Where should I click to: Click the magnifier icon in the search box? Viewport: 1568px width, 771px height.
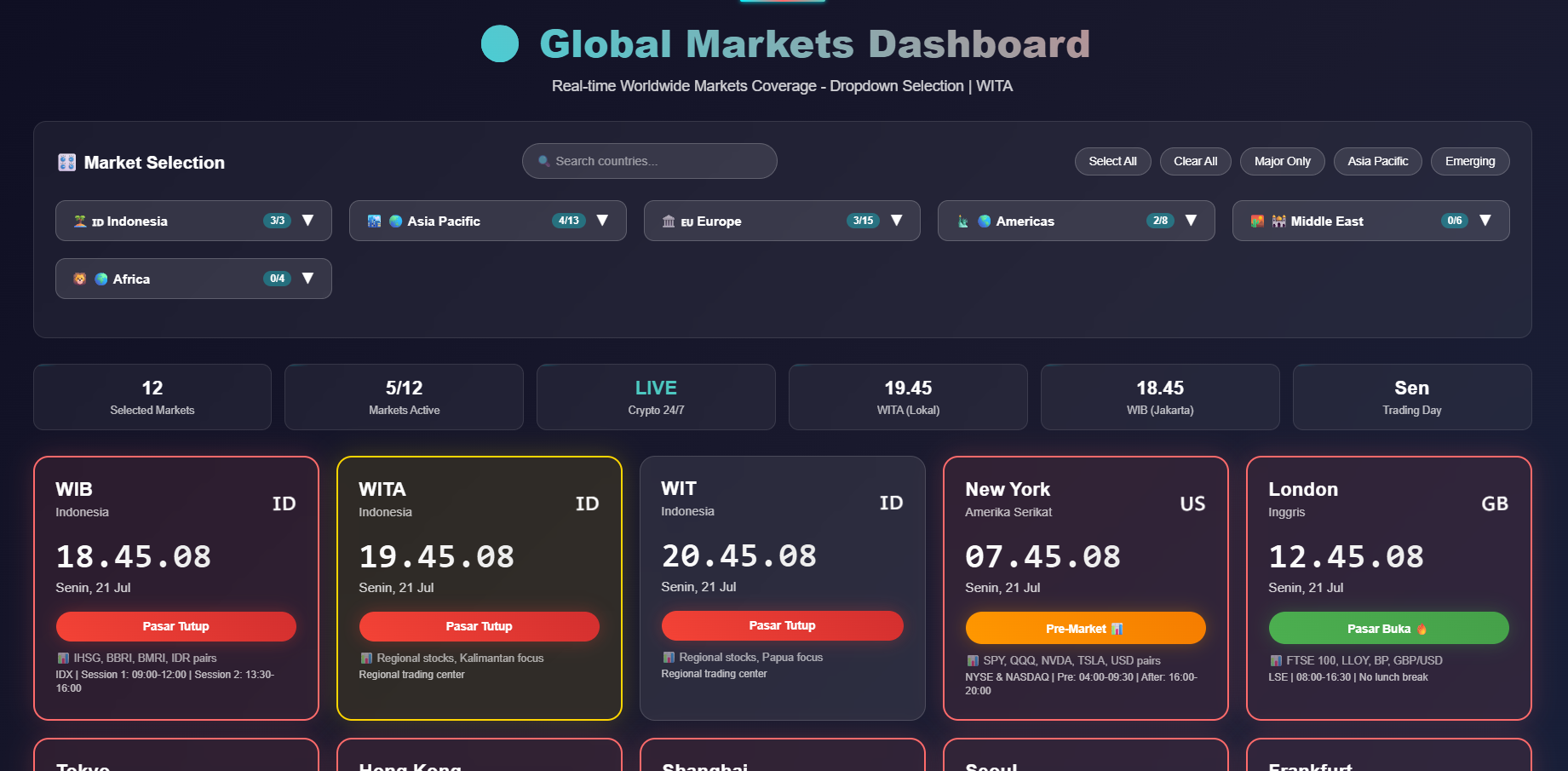click(543, 161)
